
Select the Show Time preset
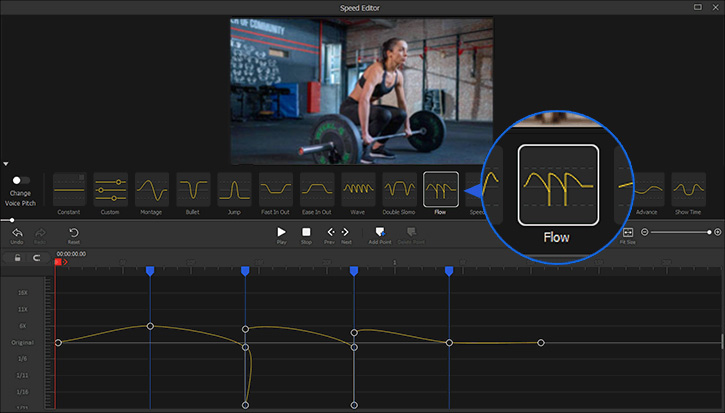point(688,189)
